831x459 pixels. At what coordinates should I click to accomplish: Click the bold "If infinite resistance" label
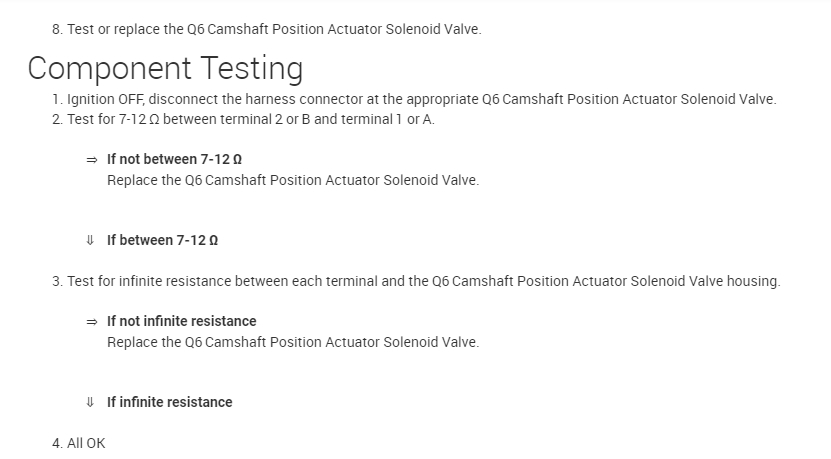(169, 402)
